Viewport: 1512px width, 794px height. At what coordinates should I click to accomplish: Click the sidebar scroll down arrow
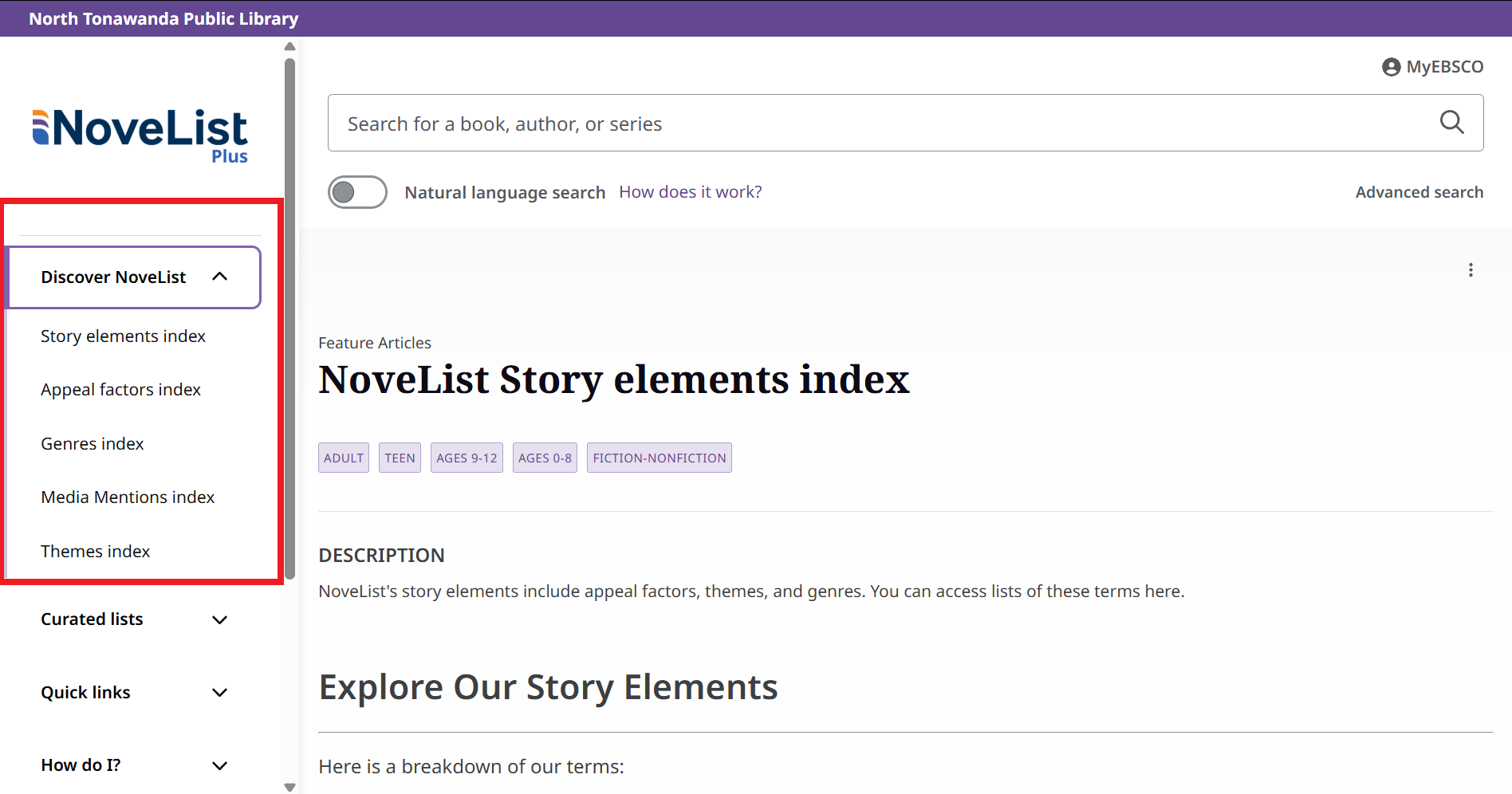click(x=289, y=787)
